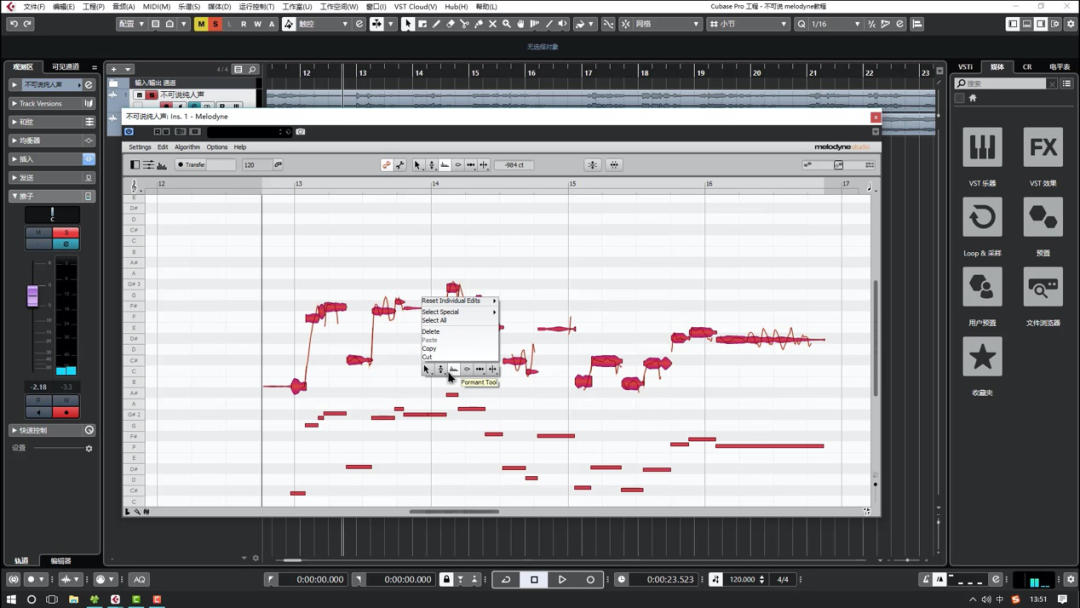Select the Formant Tool in Melodyne toolbar
The height and width of the screenshot is (608, 1080).
[445, 165]
